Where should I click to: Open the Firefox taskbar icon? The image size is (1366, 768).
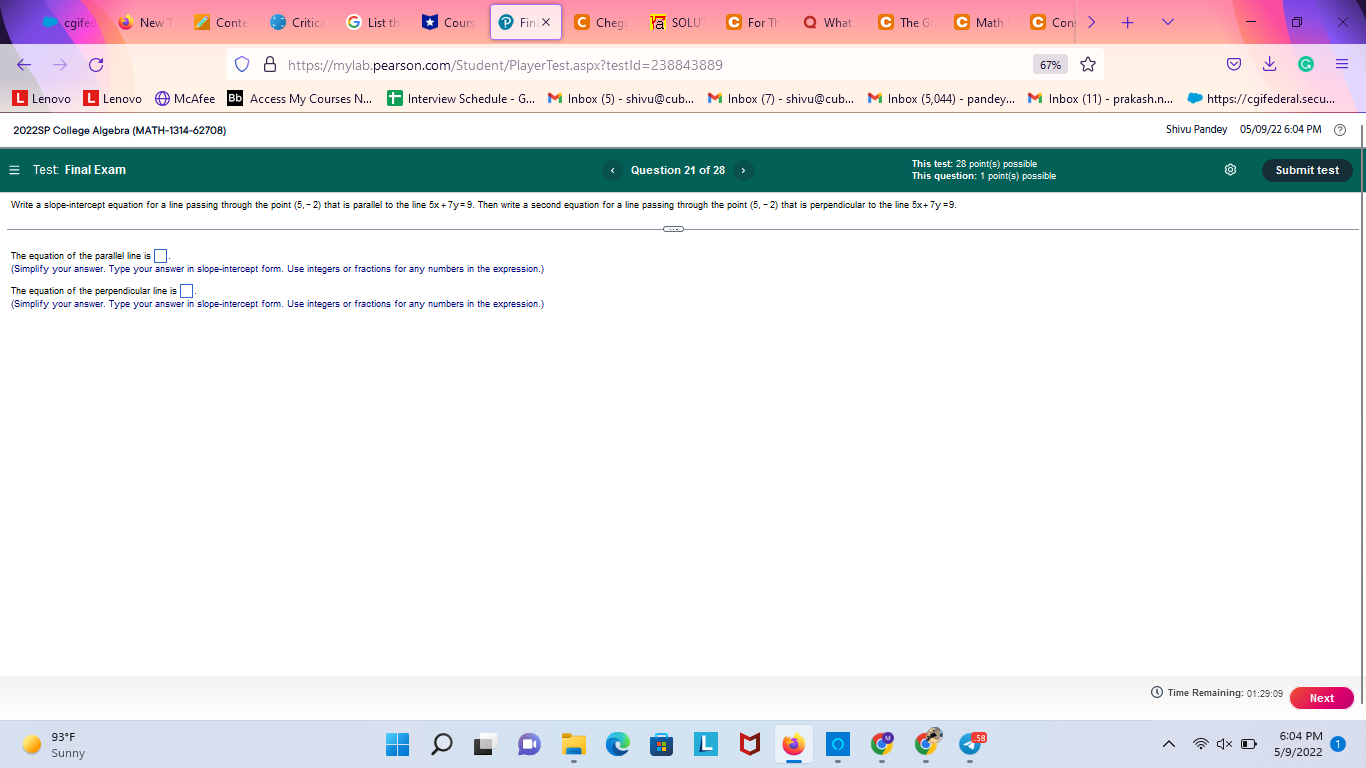point(793,745)
